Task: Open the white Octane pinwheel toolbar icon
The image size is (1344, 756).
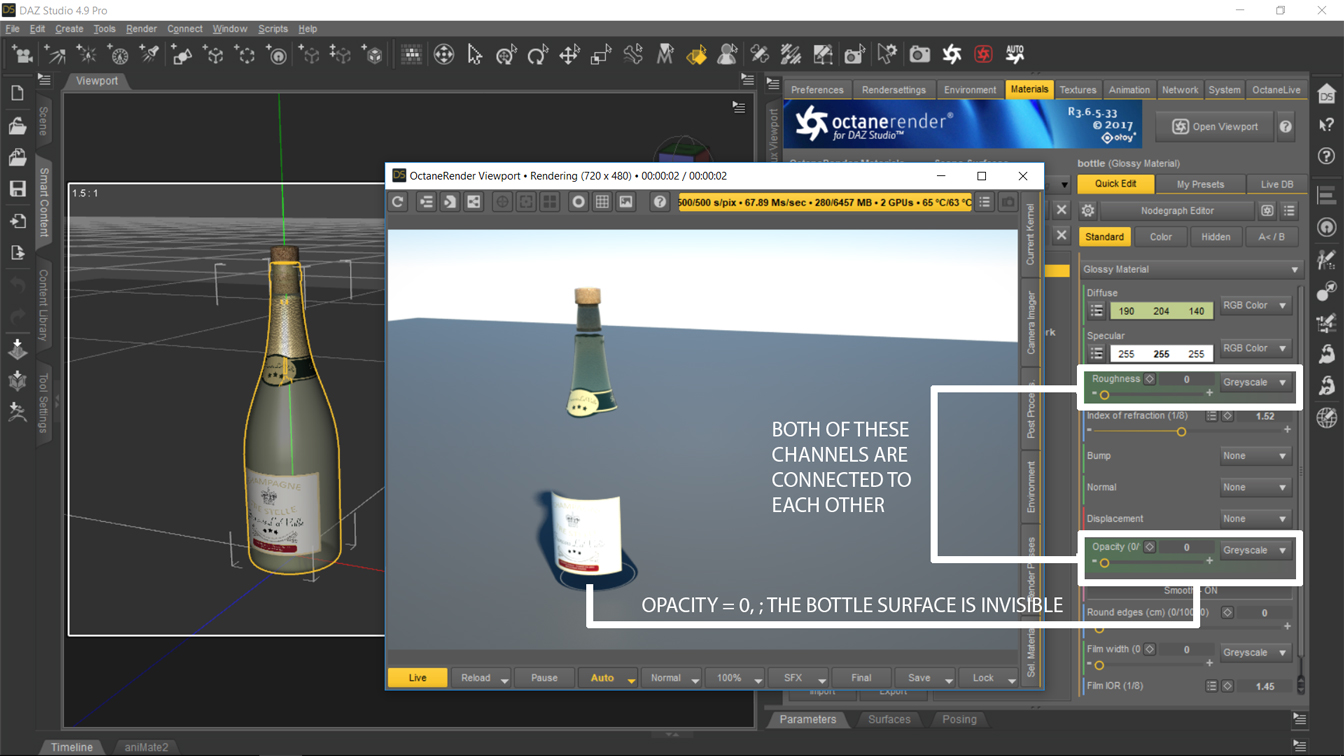Action: click(x=951, y=54)
